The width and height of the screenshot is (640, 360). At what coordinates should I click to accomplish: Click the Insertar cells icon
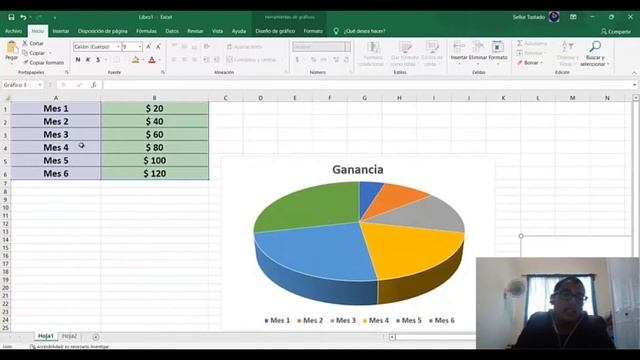(459, 47)
